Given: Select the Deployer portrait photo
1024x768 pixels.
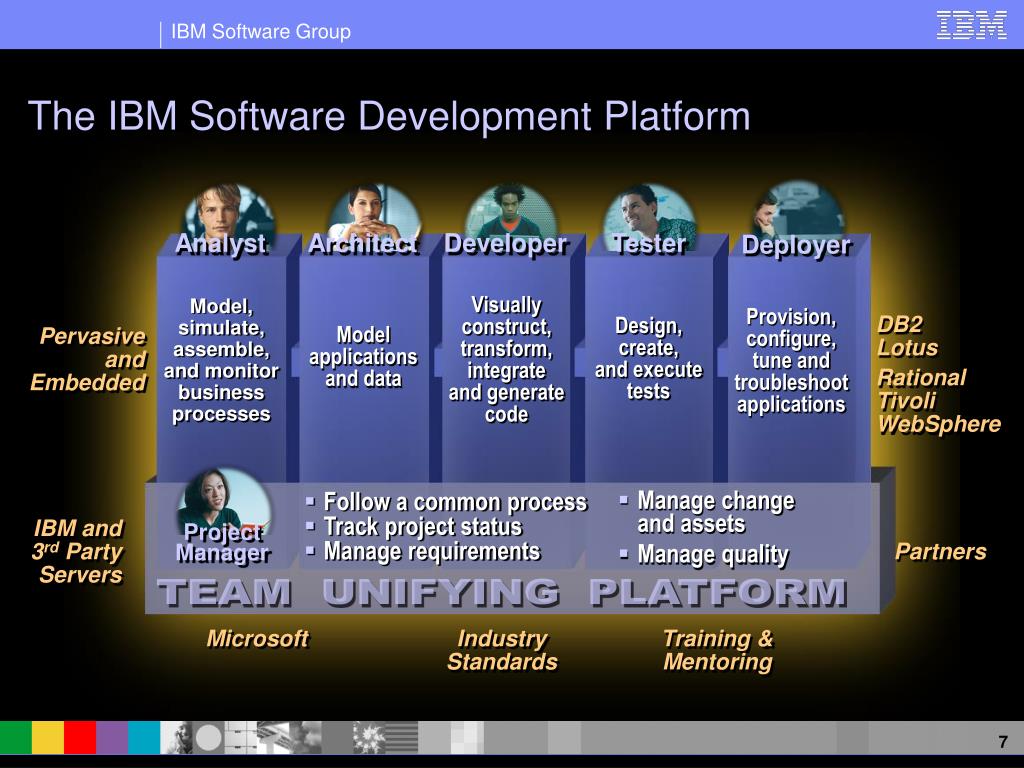Looking at the screenshot, I should pyautogui.click(x=798, y=209).
